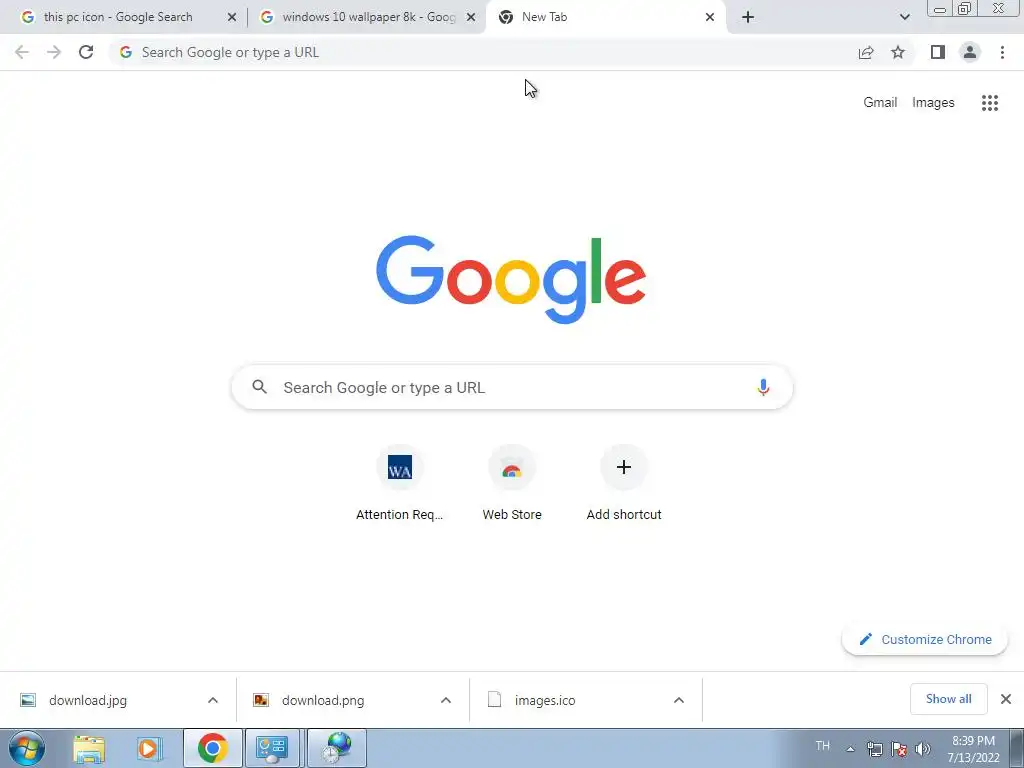The image size is (1024, 768).
Task: Open the taskbar clock showing 8:39 PM
Action: point(973,749)
